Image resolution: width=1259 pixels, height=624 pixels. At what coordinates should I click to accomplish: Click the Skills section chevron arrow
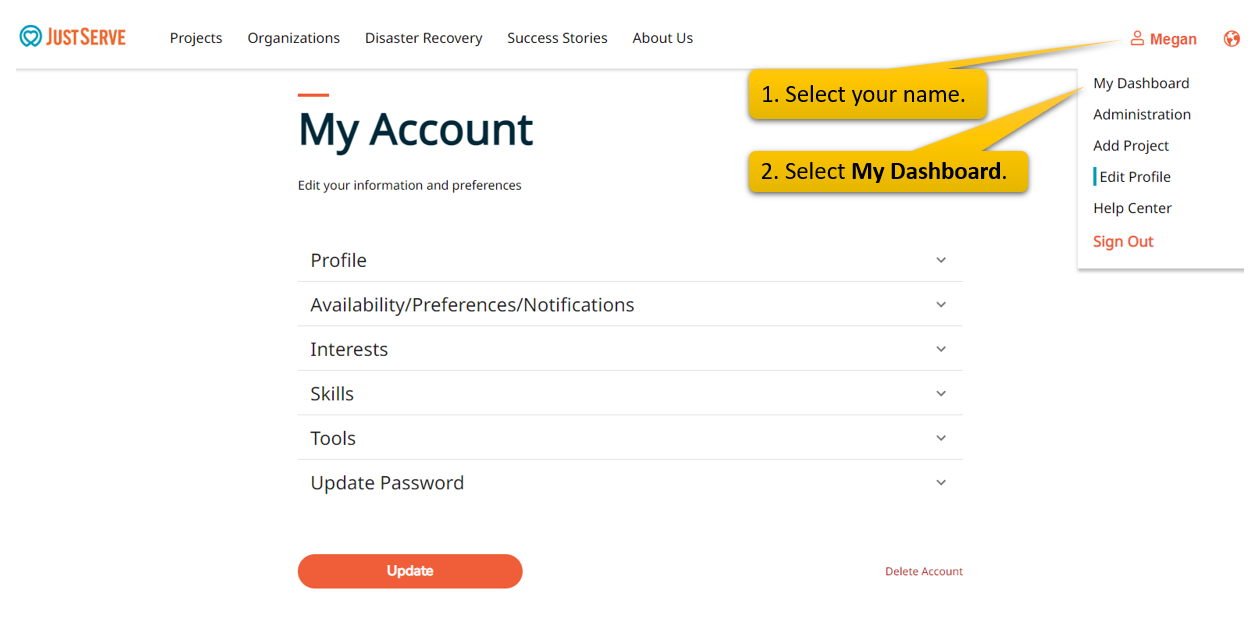tap(940, 394)
